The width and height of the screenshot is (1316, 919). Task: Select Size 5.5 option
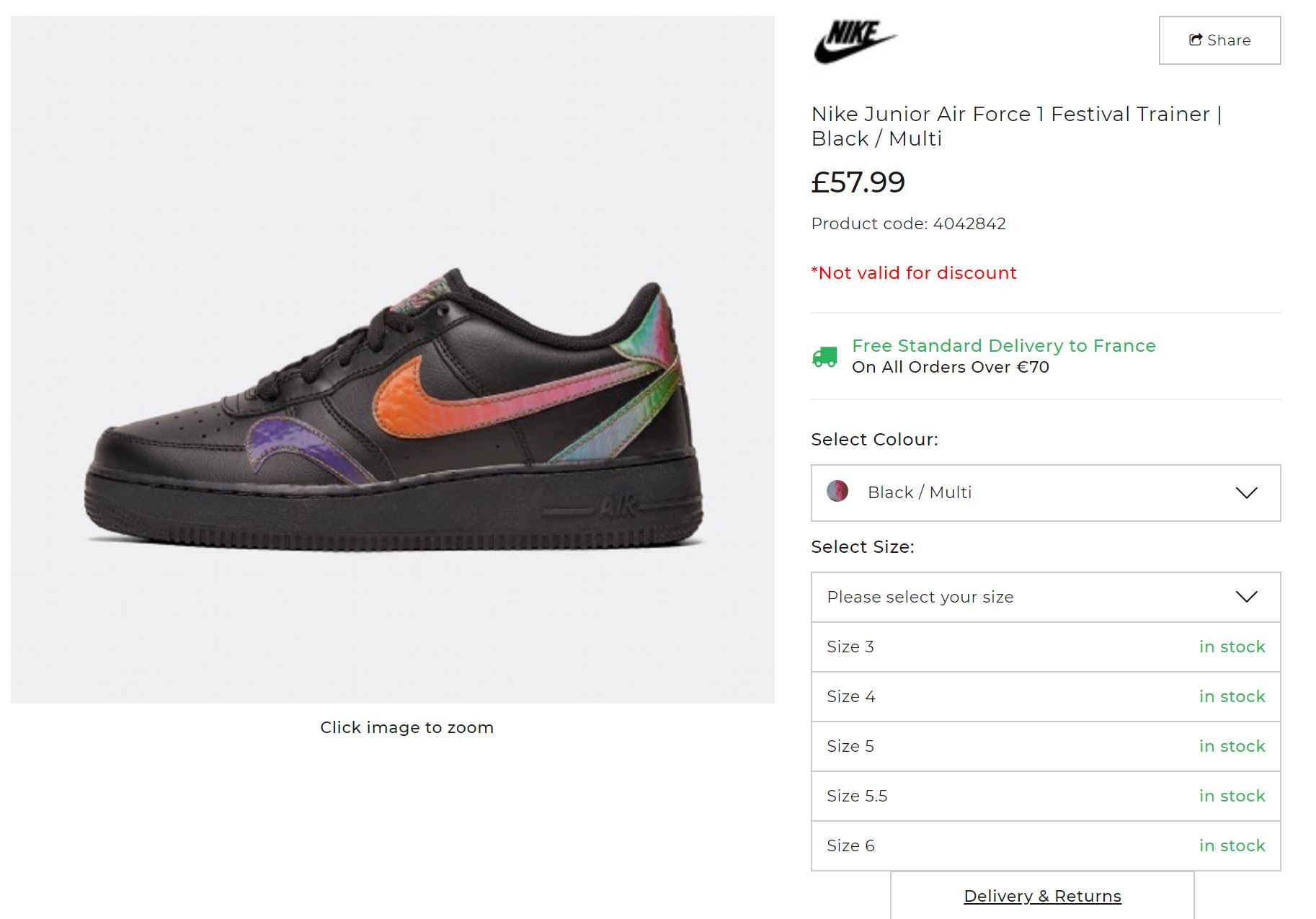click(x=1046, y=796)
